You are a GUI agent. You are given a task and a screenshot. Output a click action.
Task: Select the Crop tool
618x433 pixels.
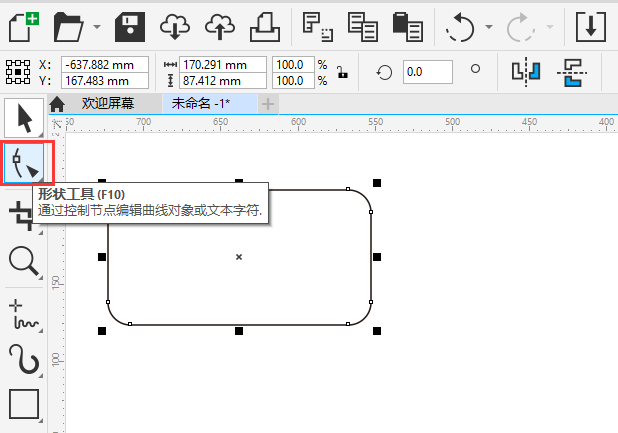(22, 215)
